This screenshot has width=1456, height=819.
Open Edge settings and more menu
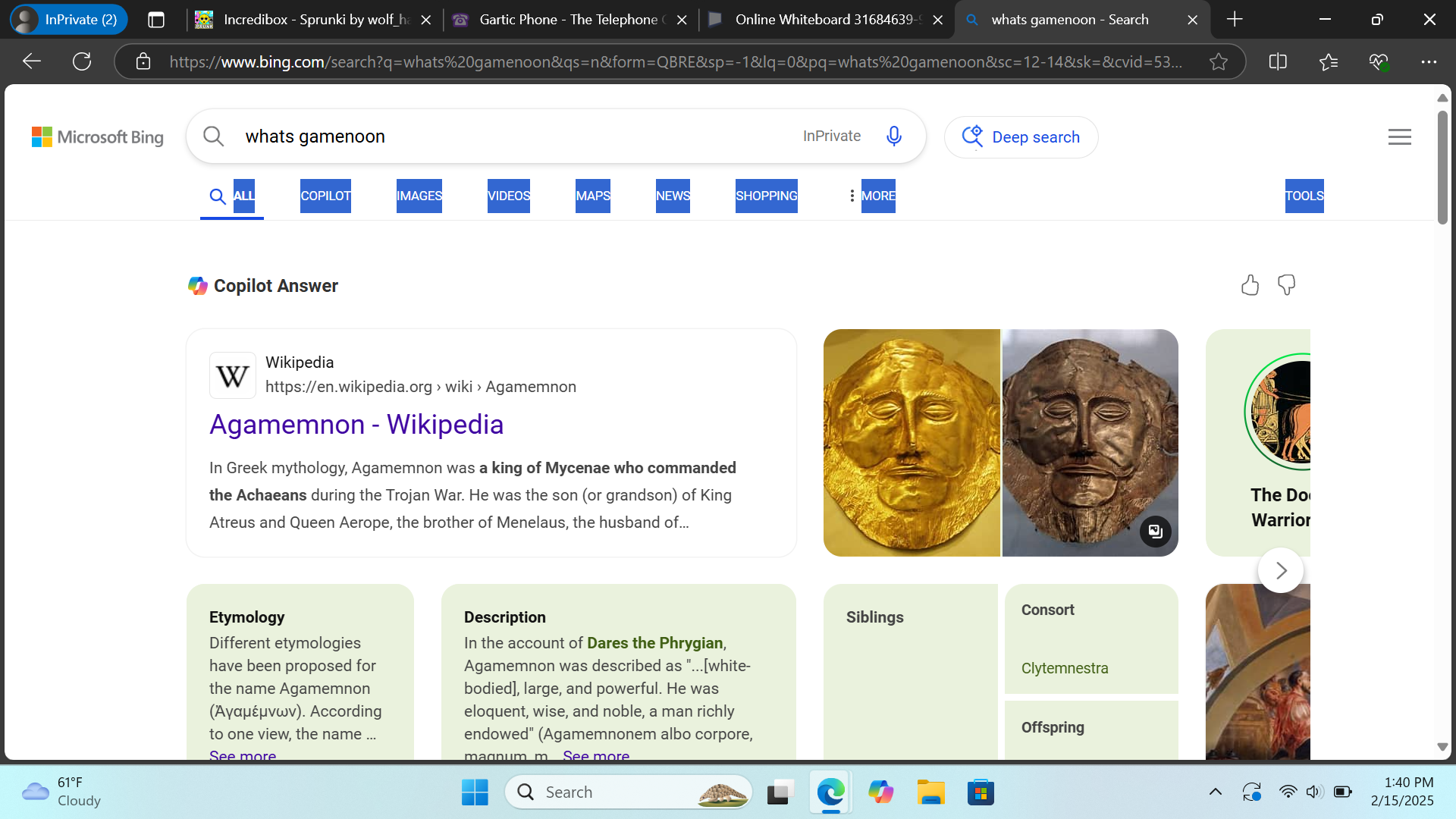click(x=1429, y=61)
